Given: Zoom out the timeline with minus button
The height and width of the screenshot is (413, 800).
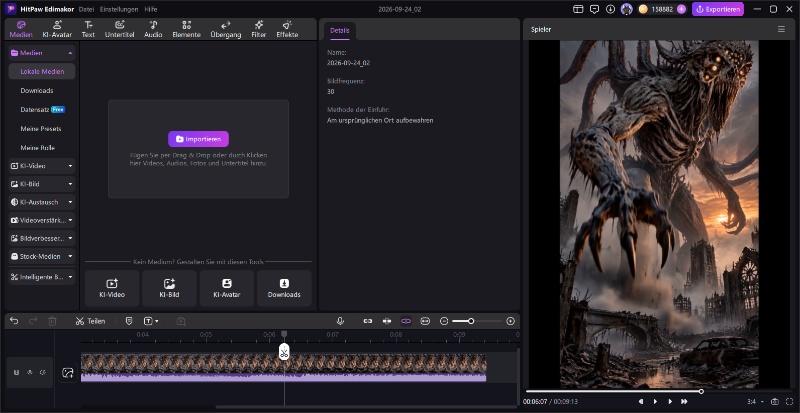Looking at the screenshot, I should coord(444,321).
